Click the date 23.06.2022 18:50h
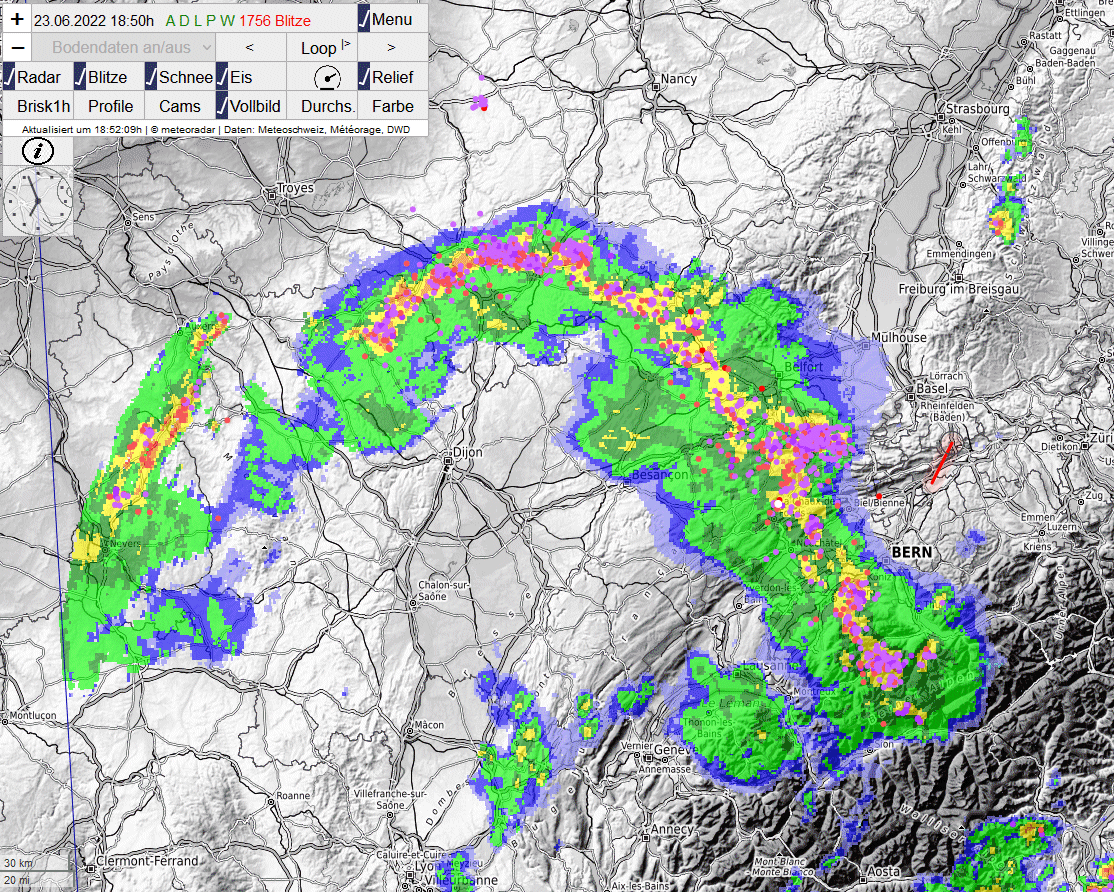Image resolution: width=1114 pixels, height=892 pixels. tap(94, 21)
